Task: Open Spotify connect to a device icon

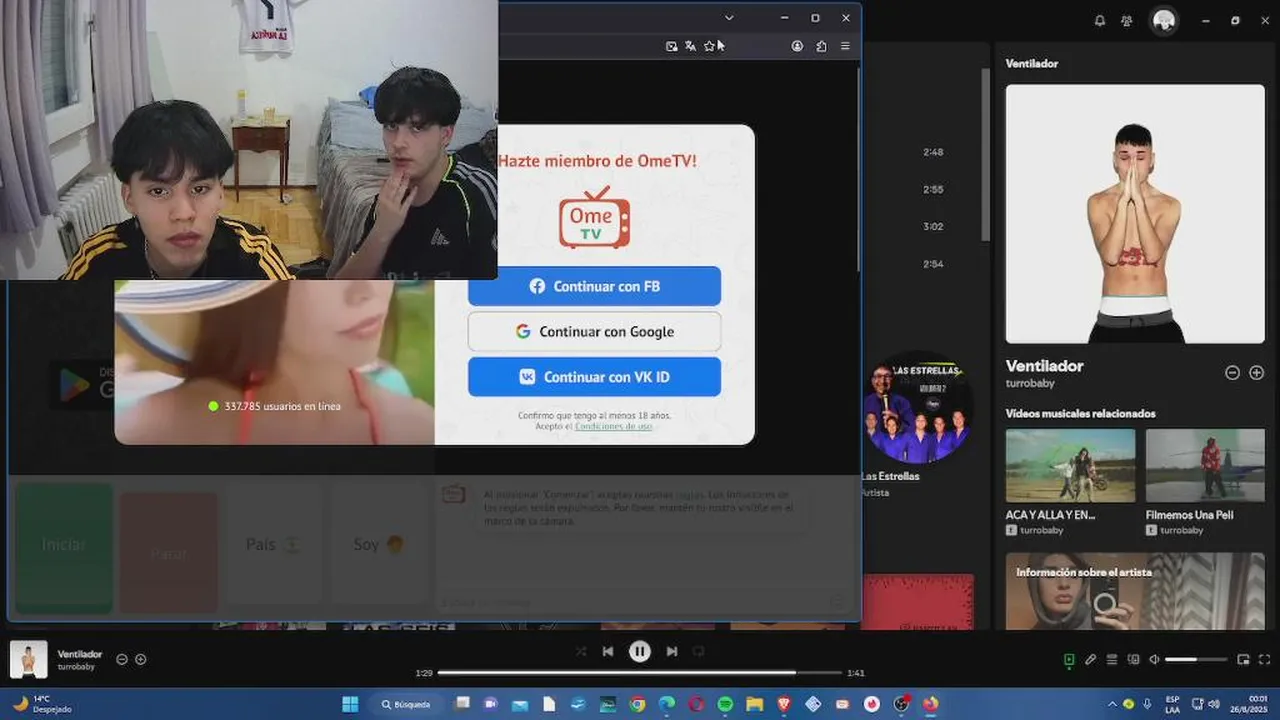Action: (x=1134, y=659)
